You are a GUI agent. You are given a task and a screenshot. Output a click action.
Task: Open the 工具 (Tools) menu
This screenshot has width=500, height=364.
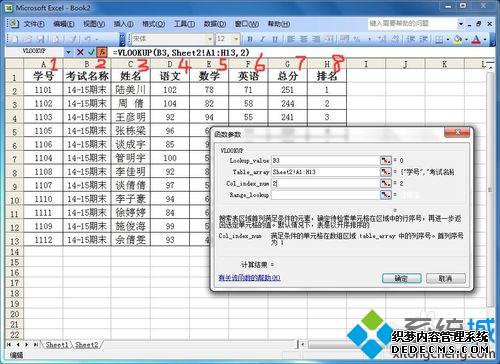coord(184,24)
